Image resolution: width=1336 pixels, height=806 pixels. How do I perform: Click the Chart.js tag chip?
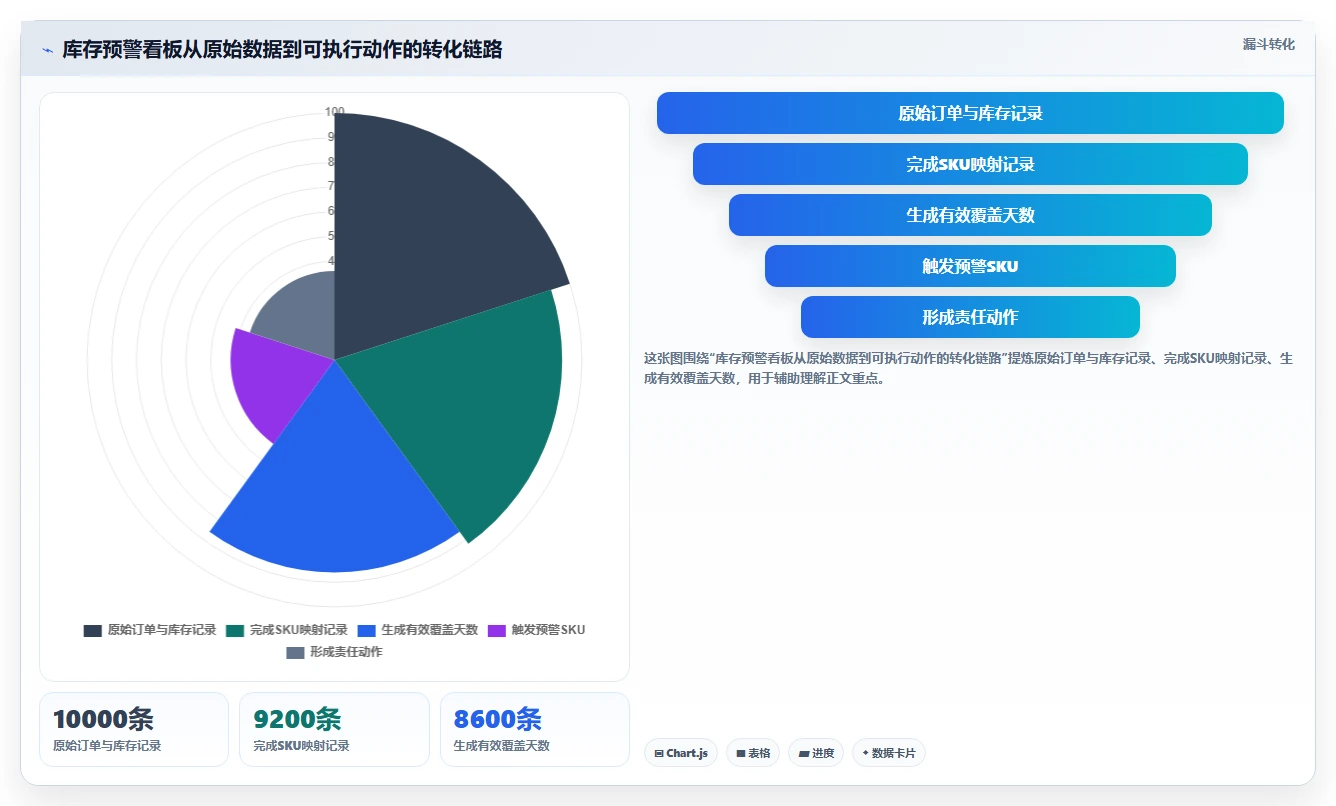(x=681, y=753)
